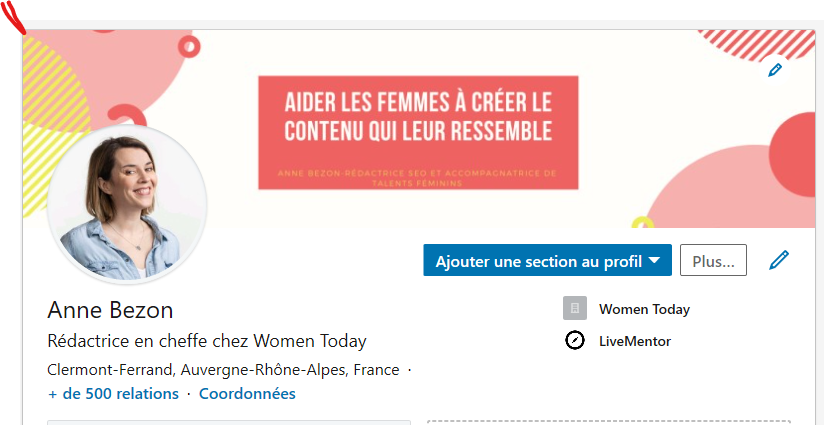
Task: Go to the LiveMentor name link
Action: click(x=634, y=341)
